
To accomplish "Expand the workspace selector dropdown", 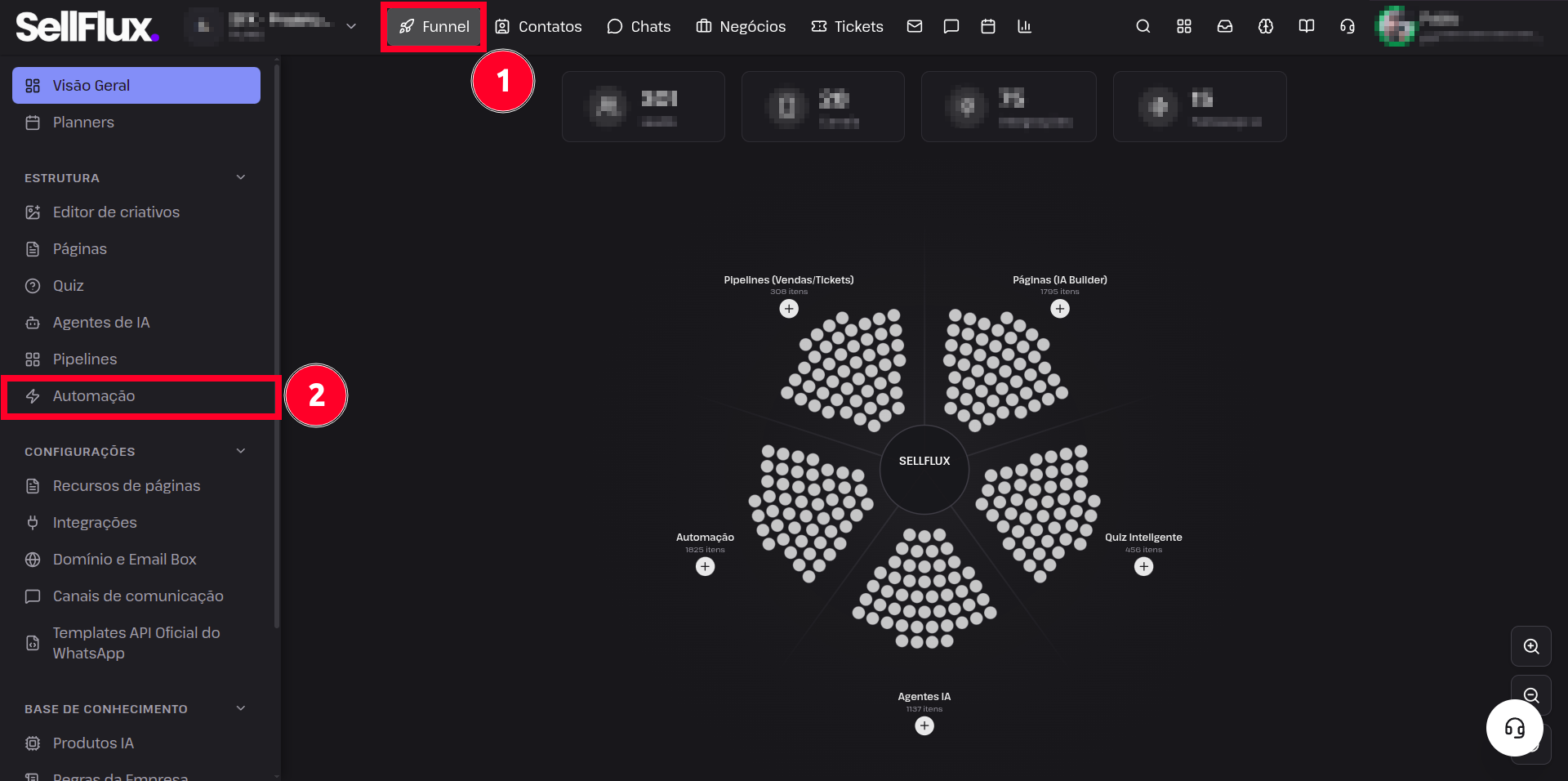I will click(x=351, y=27).
